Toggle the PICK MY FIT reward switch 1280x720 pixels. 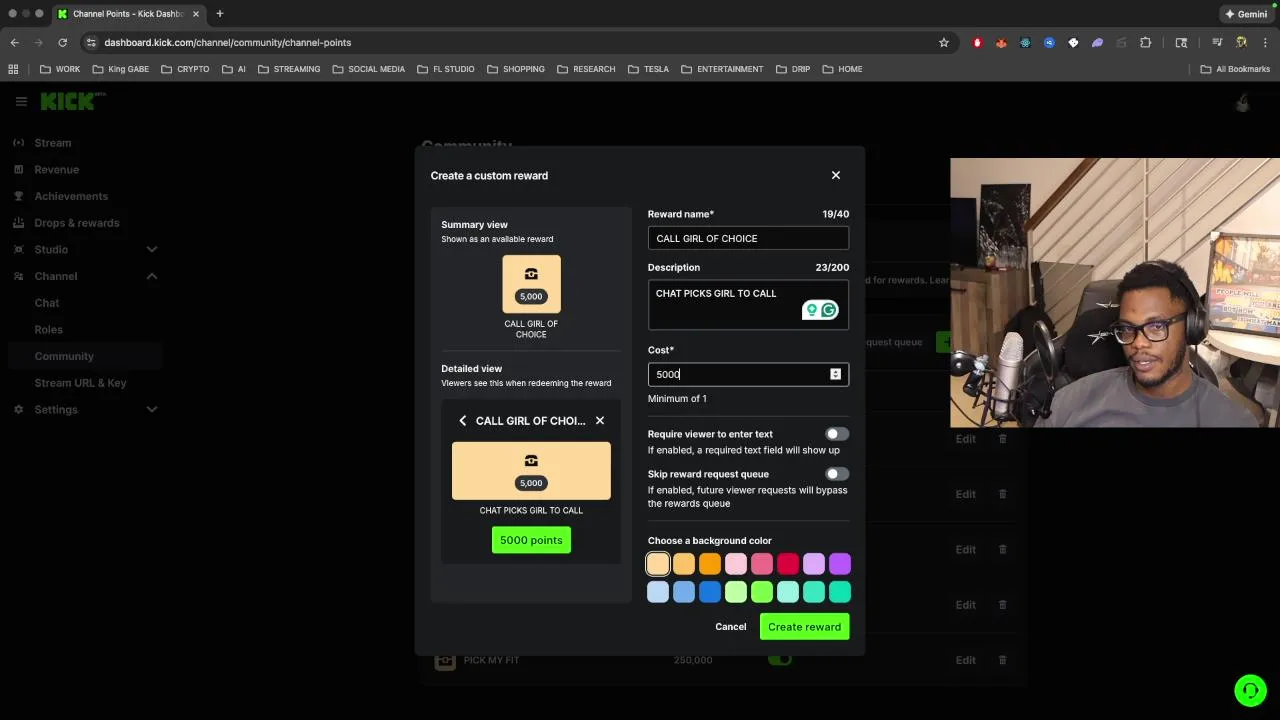click(x=779, y=660)
